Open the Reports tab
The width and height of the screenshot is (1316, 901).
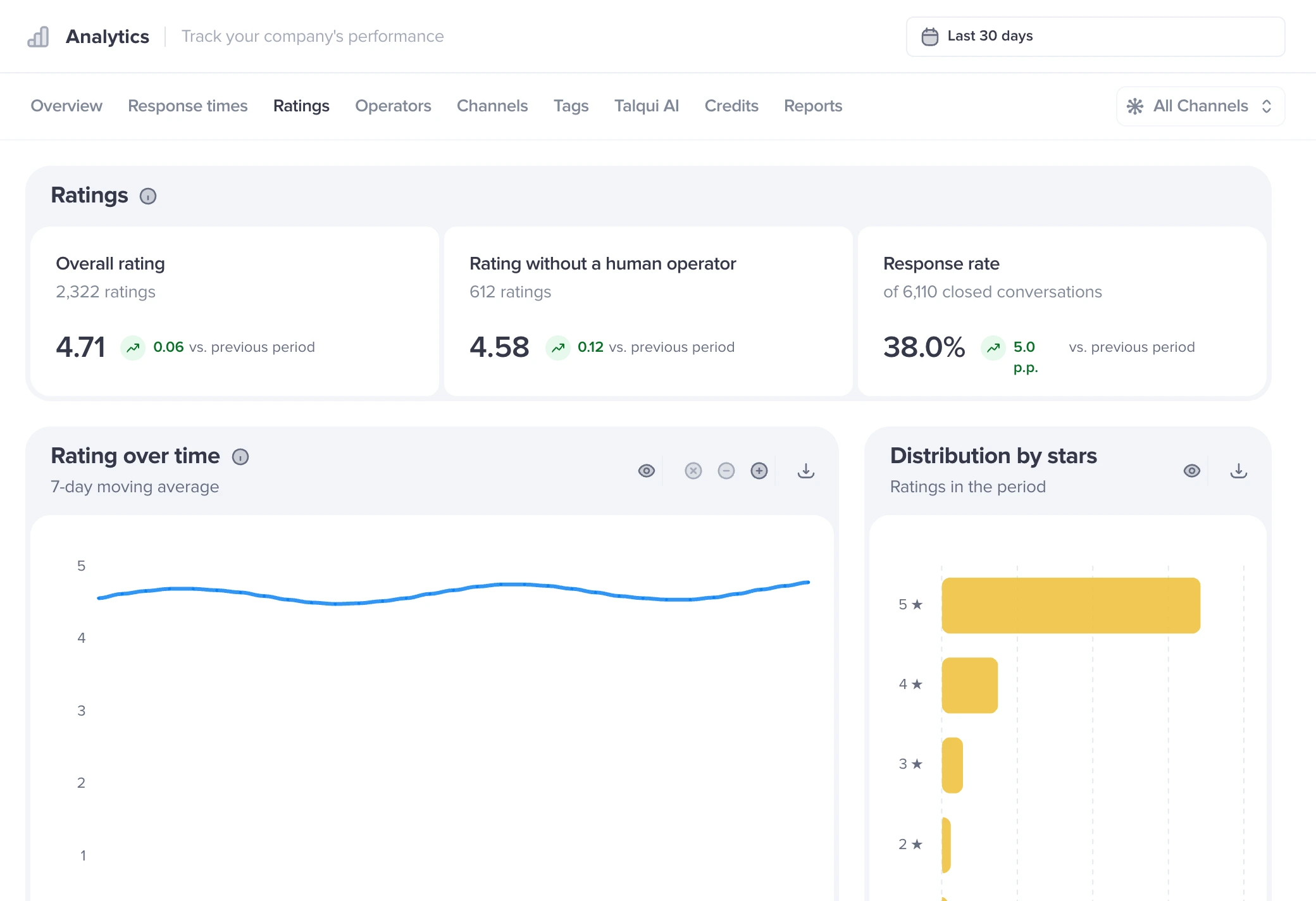[813, 106]
